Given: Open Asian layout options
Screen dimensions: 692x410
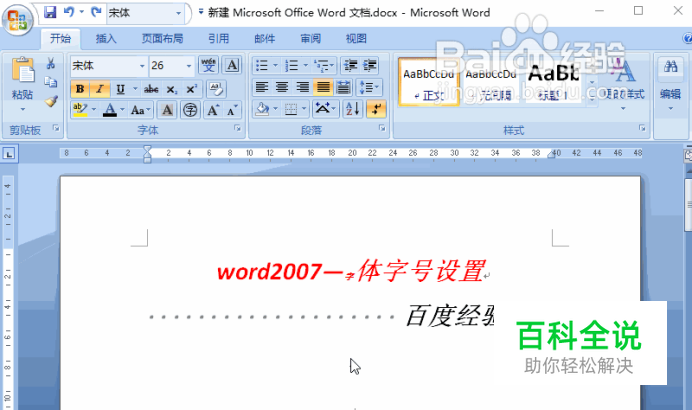Looking at the screenshot, I should point(326,109).
